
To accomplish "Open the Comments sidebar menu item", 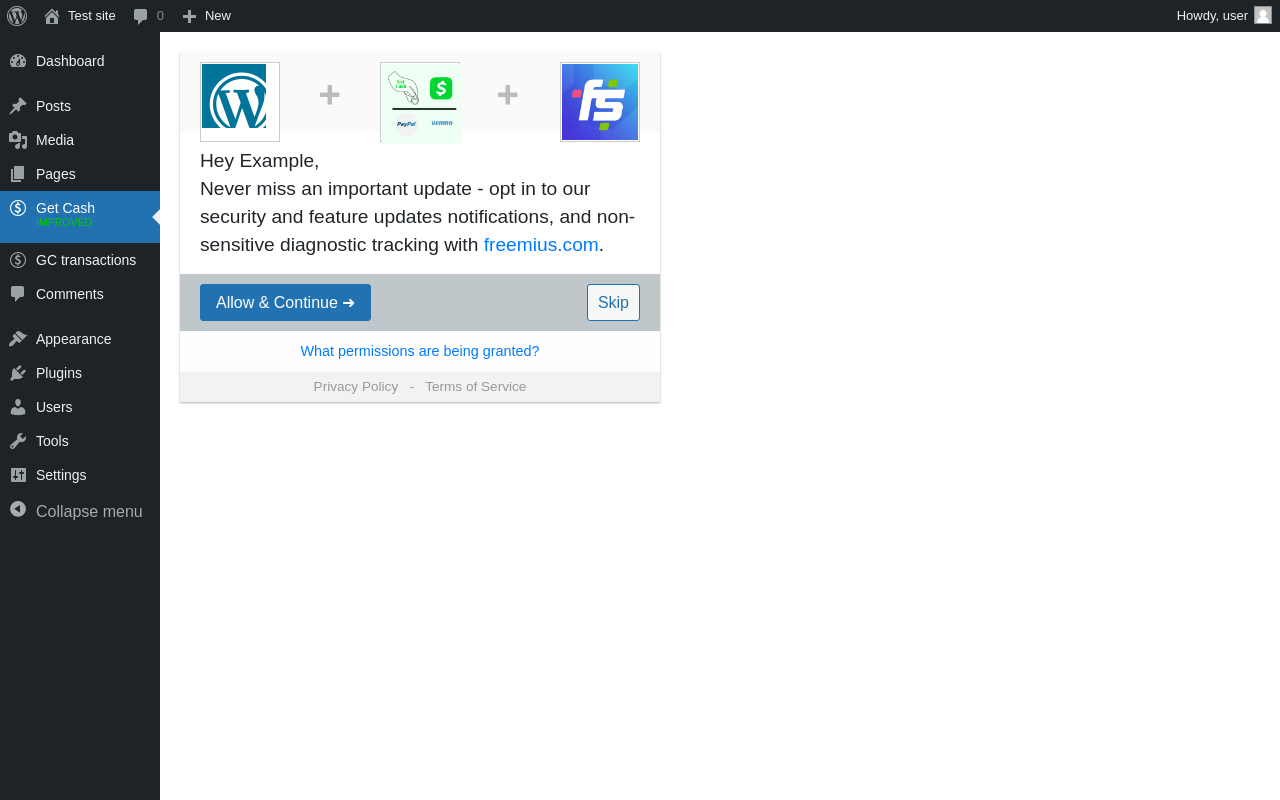I will [80, 294].
